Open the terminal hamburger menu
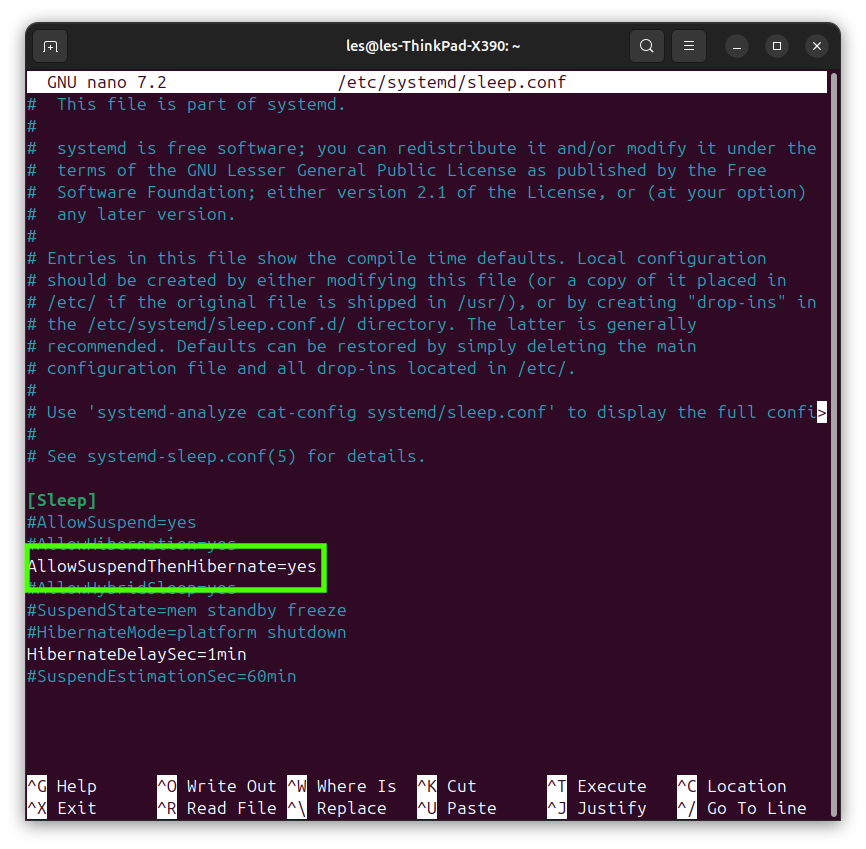 688,45
